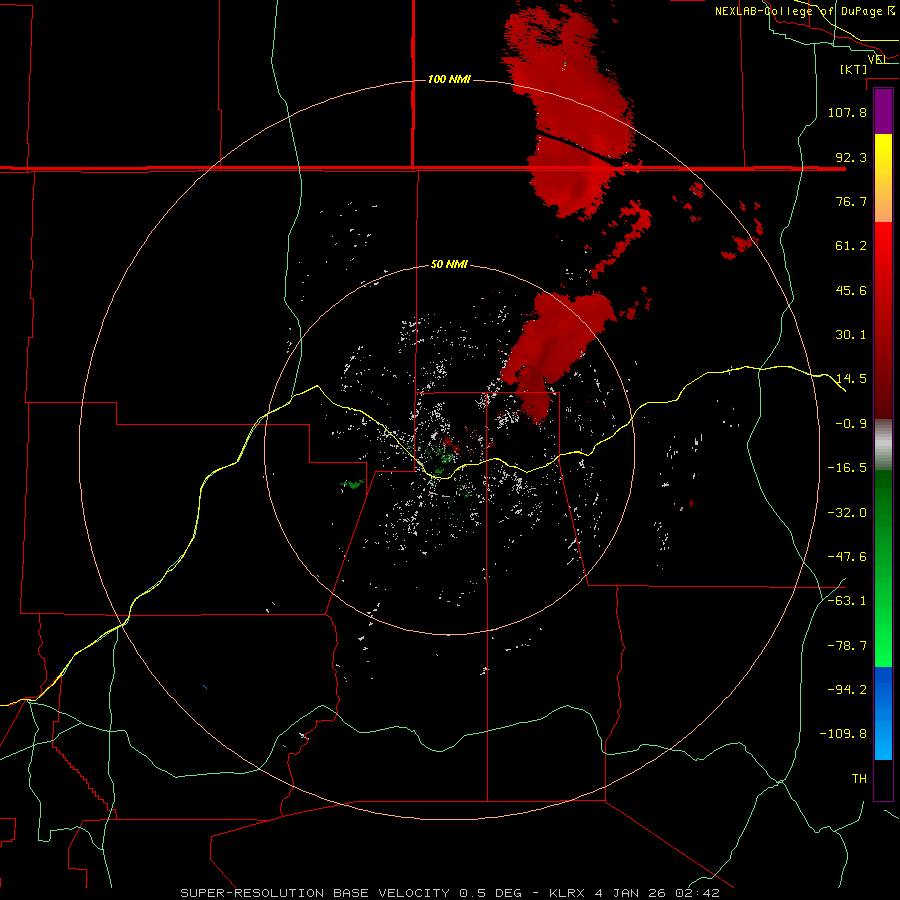
Task: Click the -109.8 velocity scale value
Action: (x=843, y=734)
